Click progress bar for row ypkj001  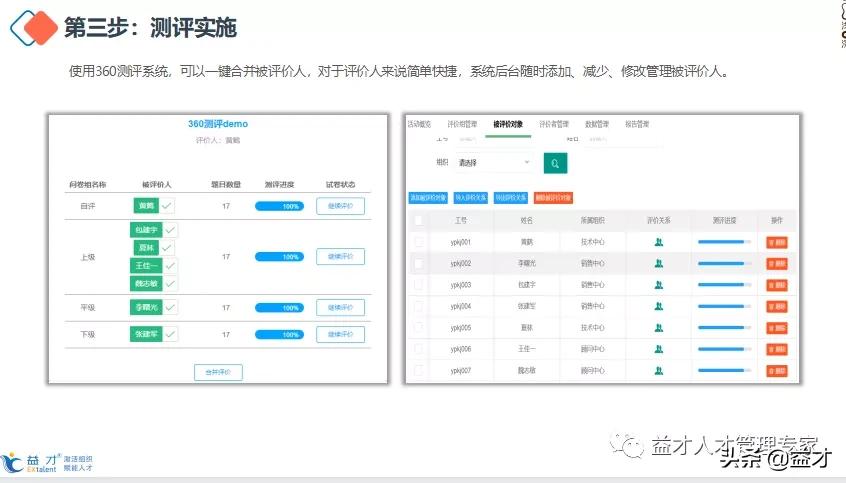click(724, 242)
